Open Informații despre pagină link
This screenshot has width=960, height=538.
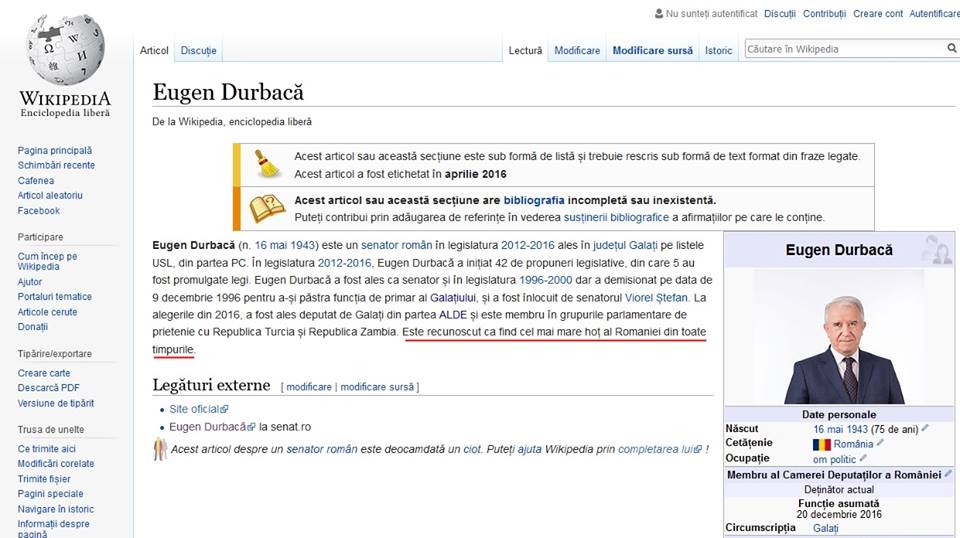click(53, 529)
